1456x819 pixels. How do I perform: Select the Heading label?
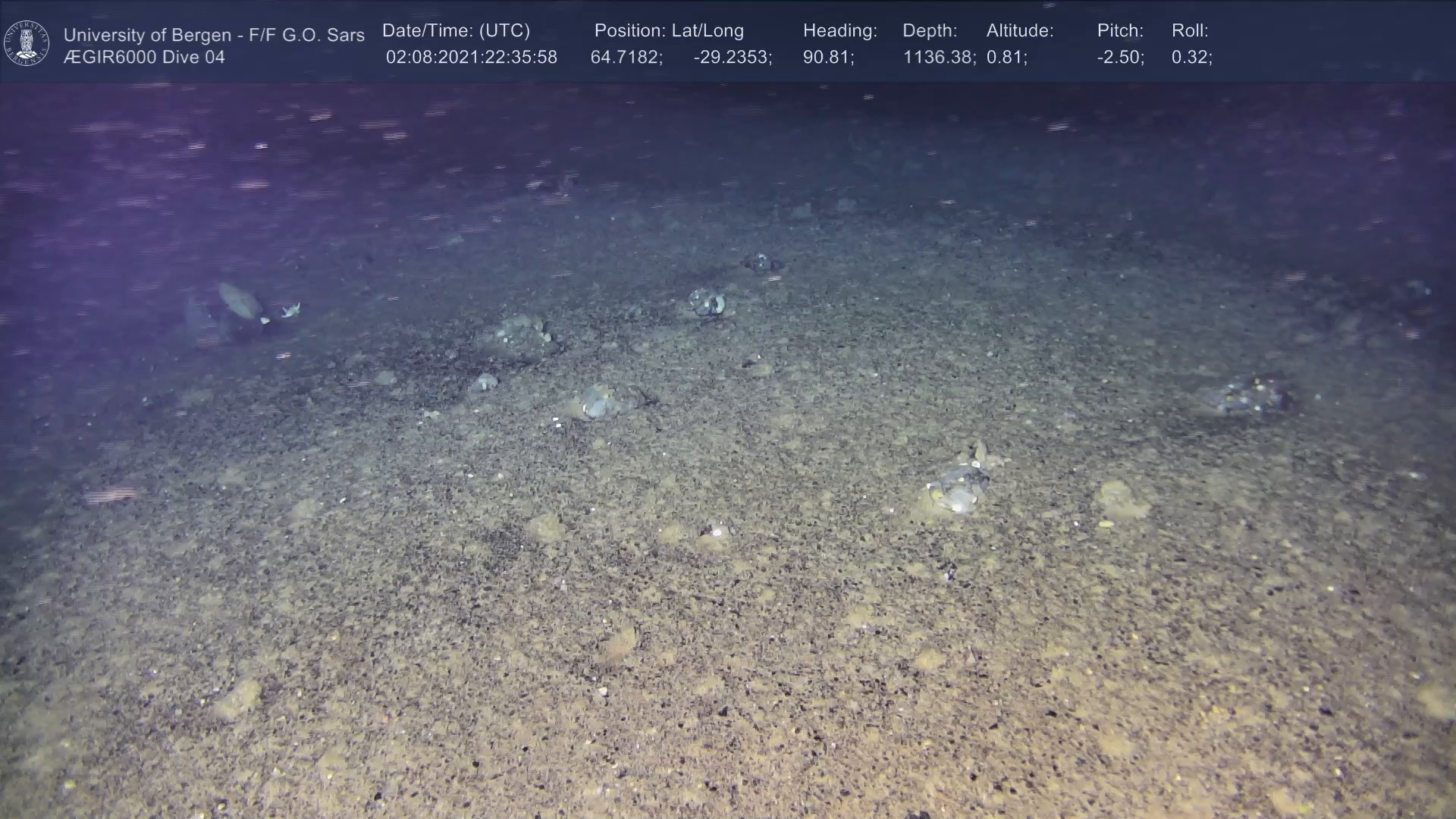[x=839, y=31]
